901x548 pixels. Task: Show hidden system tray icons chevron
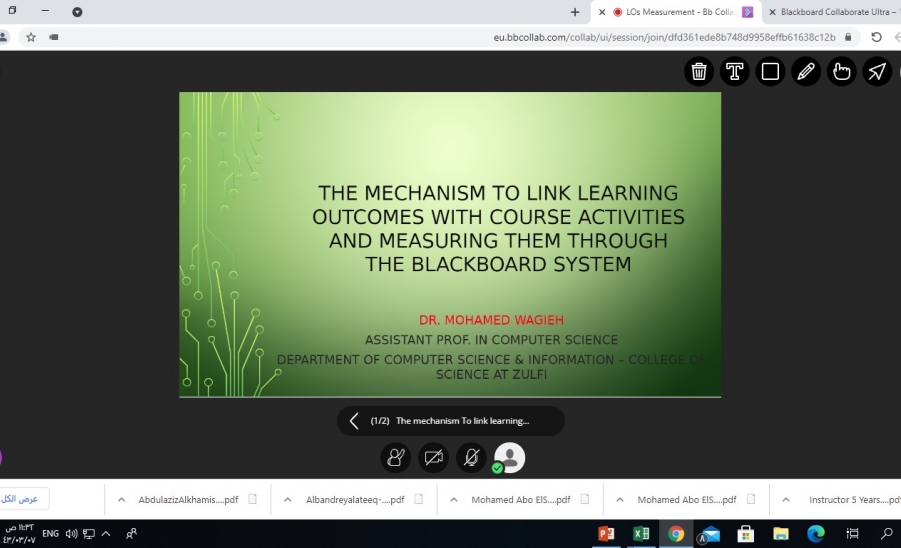[106, 534]
